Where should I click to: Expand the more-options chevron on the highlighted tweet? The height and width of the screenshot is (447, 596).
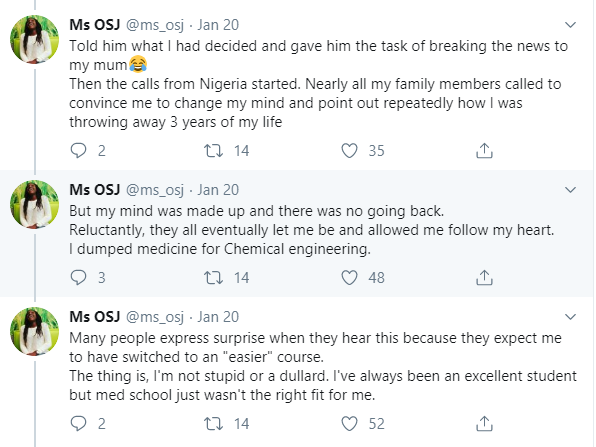[571, 190]
